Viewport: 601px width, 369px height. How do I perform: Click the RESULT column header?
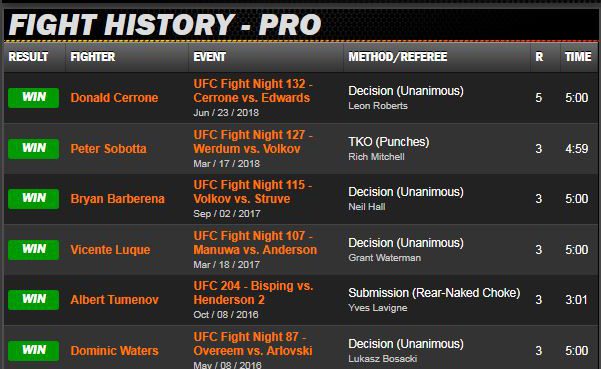(x=28, y=57)
